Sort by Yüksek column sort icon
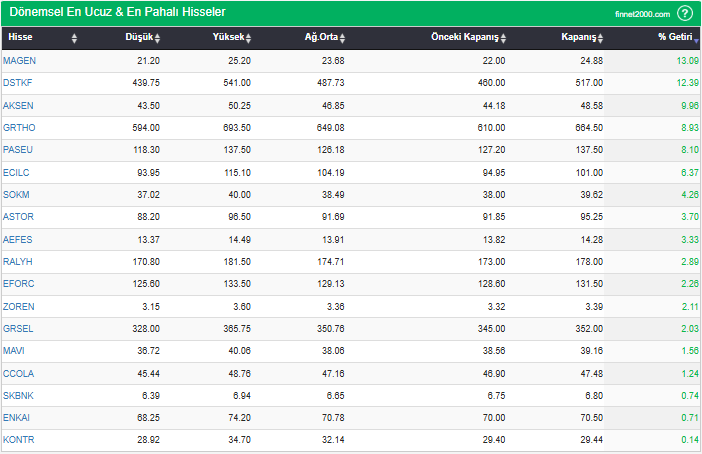The image size is (702, 454). click(x=248, y=39)
